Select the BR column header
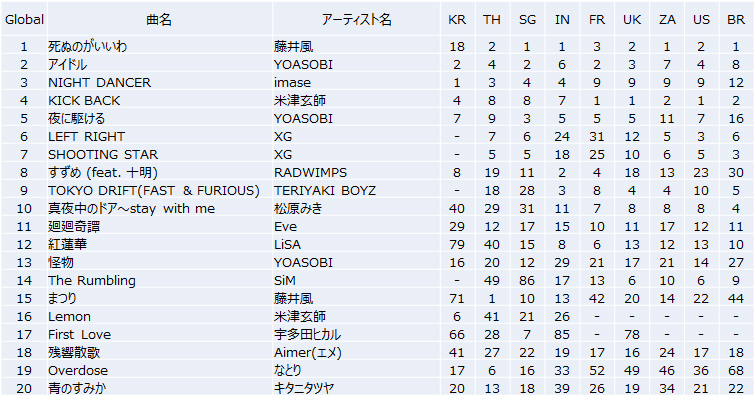The image size is (756, 405). tap(735, 20)
